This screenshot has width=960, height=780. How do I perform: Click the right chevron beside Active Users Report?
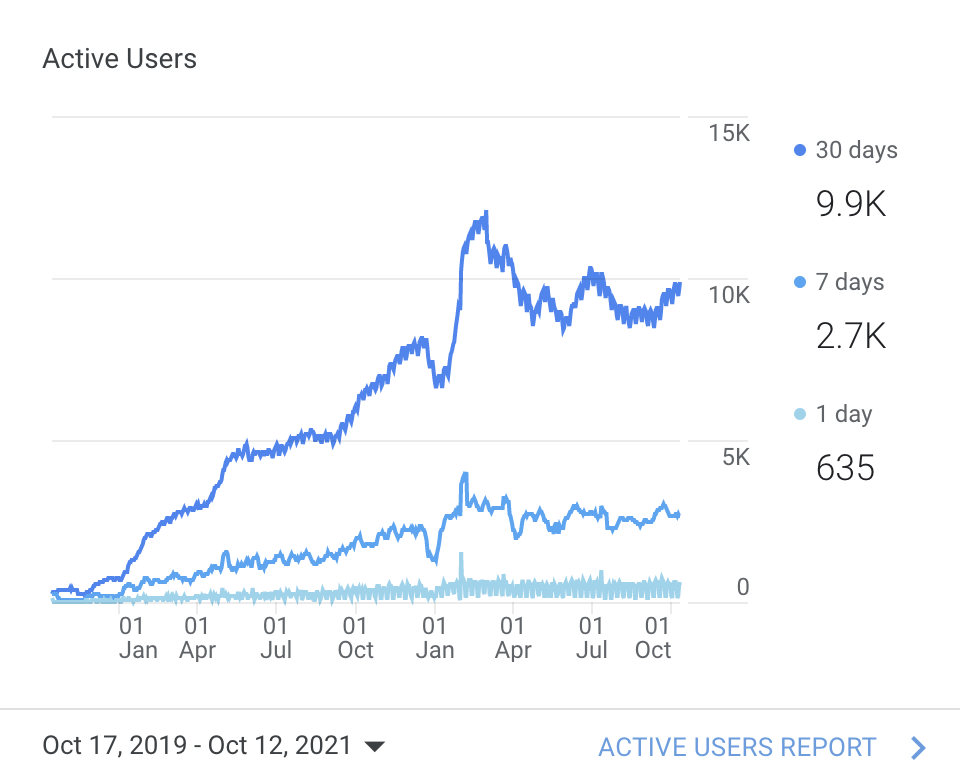pos(919,747)
